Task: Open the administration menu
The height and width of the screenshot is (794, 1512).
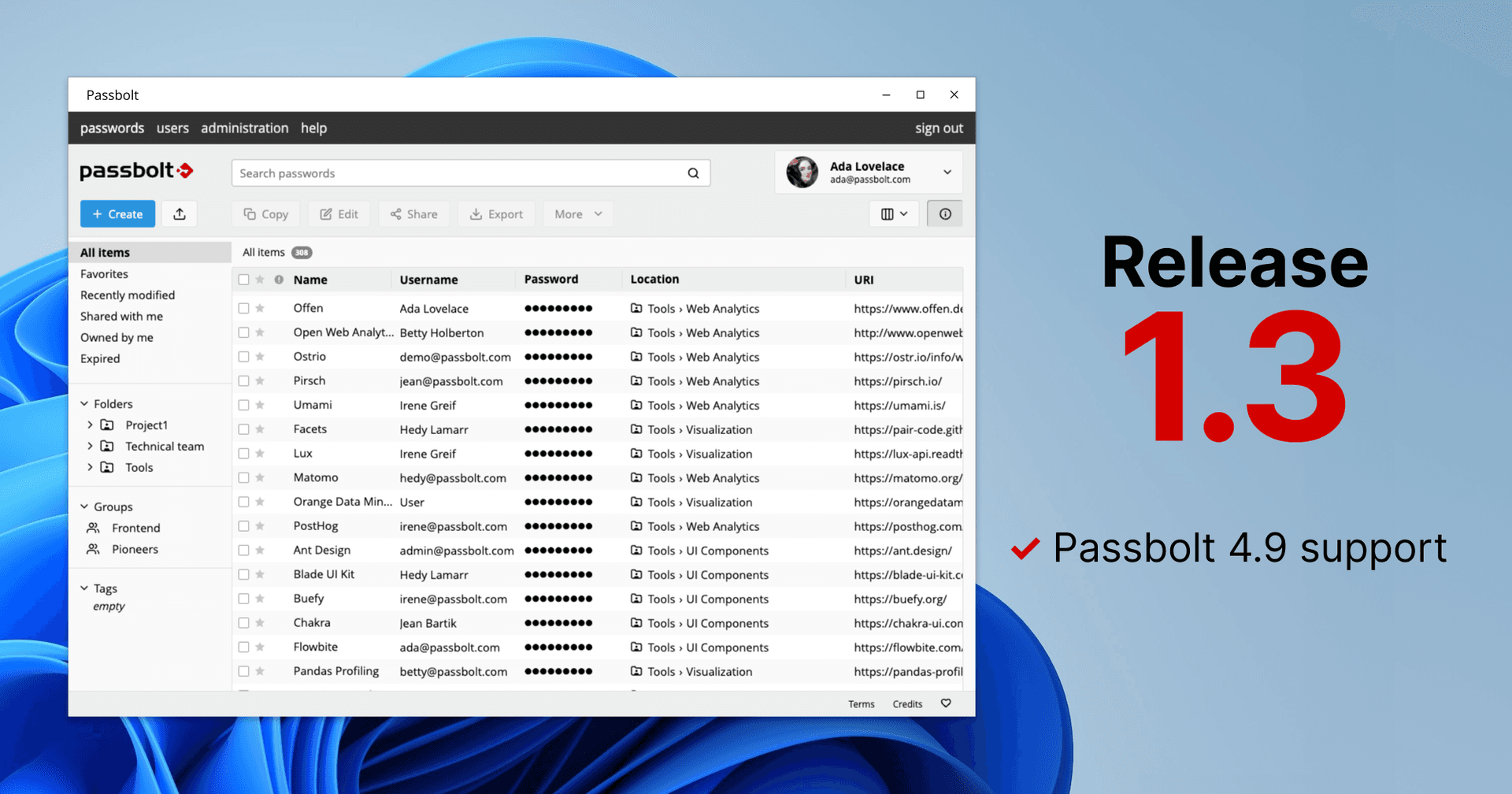Action: point(244,128)
